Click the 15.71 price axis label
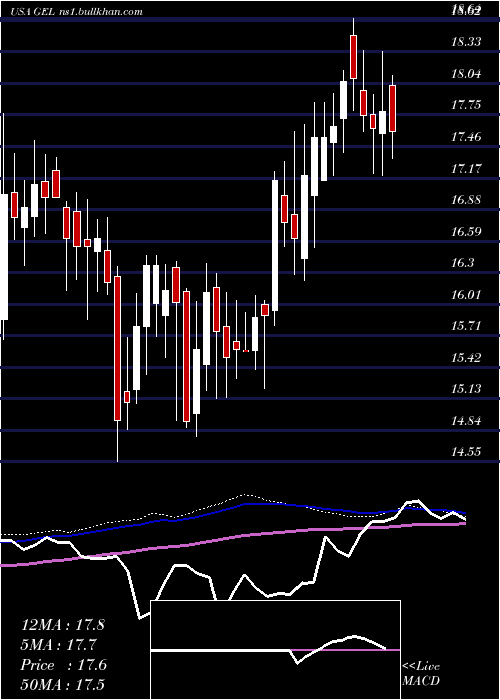The image size is (500, 700). [466, 325]
